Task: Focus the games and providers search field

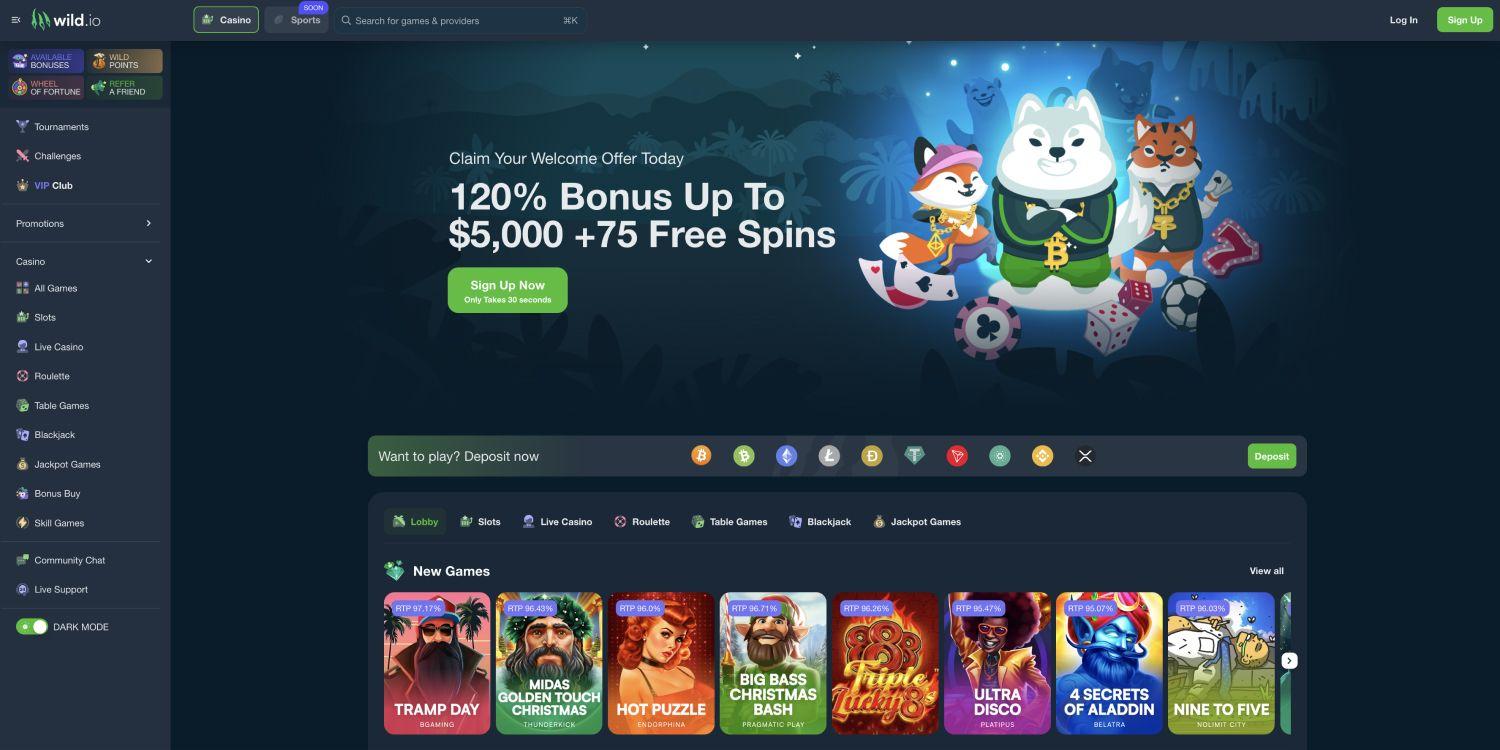Action: tap(460, 20)
